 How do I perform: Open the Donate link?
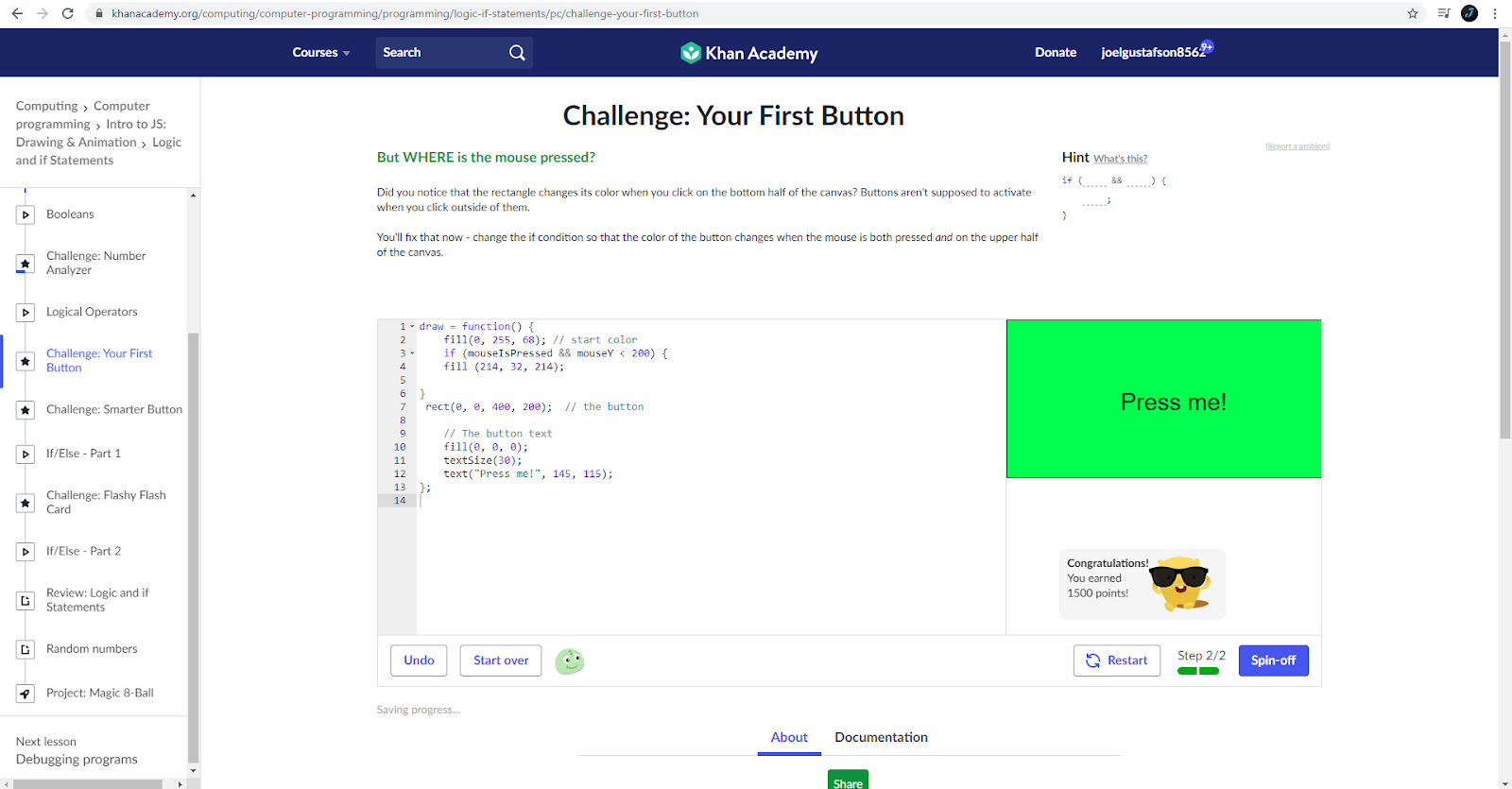point(1056,53)
